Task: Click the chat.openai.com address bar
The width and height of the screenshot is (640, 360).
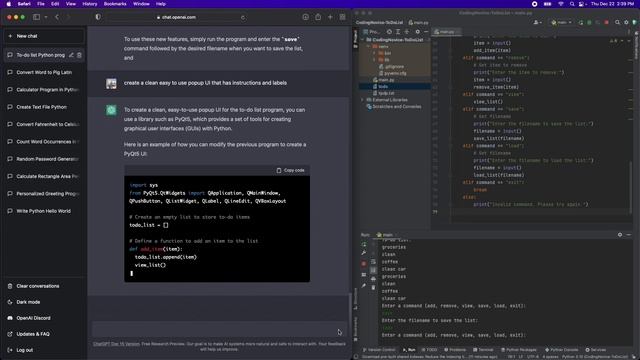Action: tap(176, 18)
